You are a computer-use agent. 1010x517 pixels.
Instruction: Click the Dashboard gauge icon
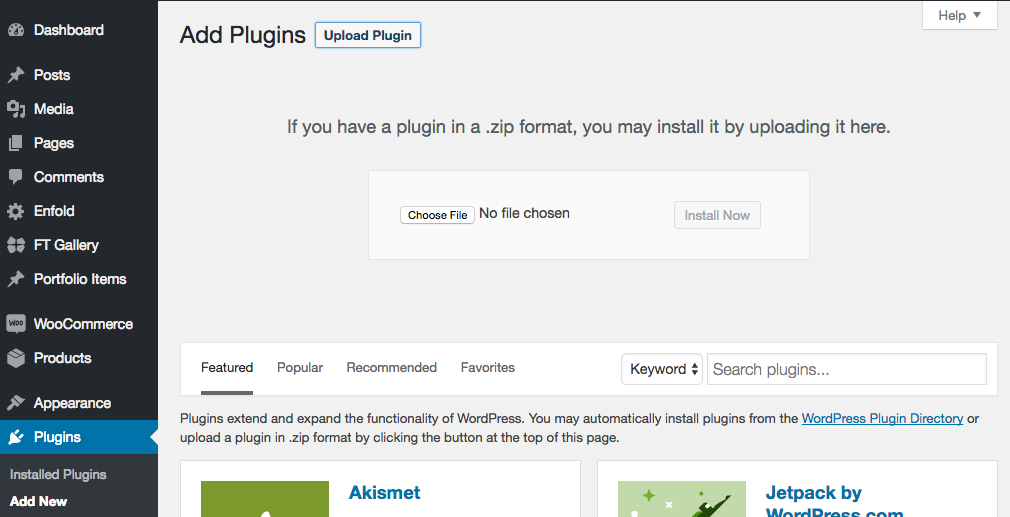pos(16,30)
